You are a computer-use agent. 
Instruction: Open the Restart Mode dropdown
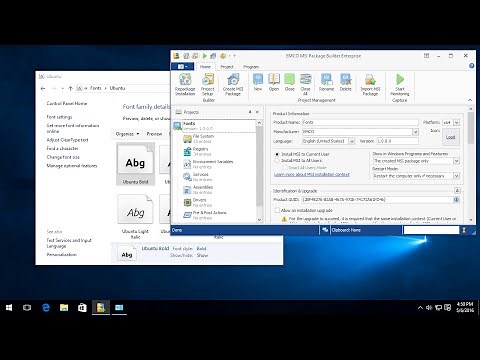tap(456, 176)
